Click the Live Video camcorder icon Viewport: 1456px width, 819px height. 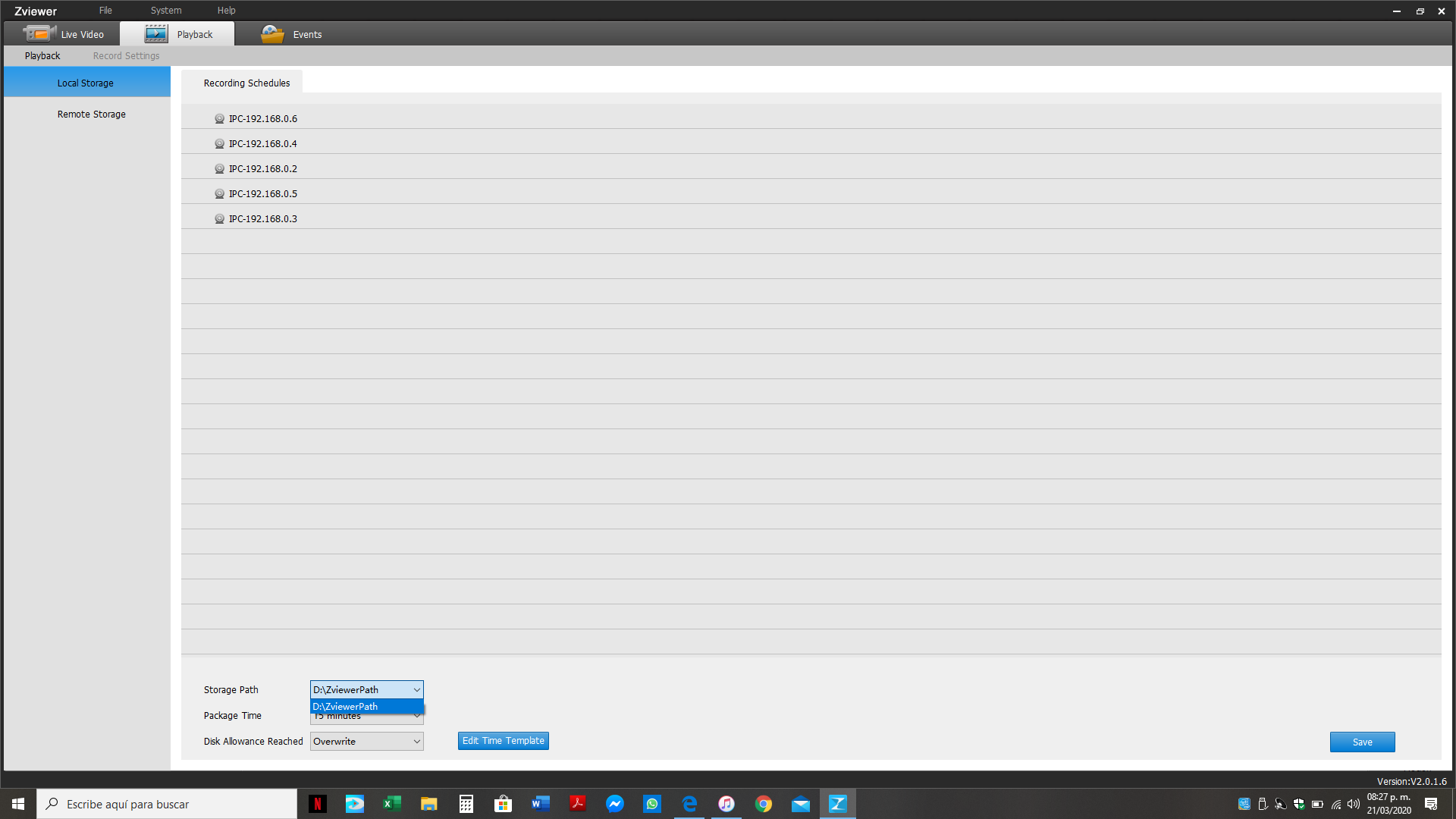click(39, 33)
